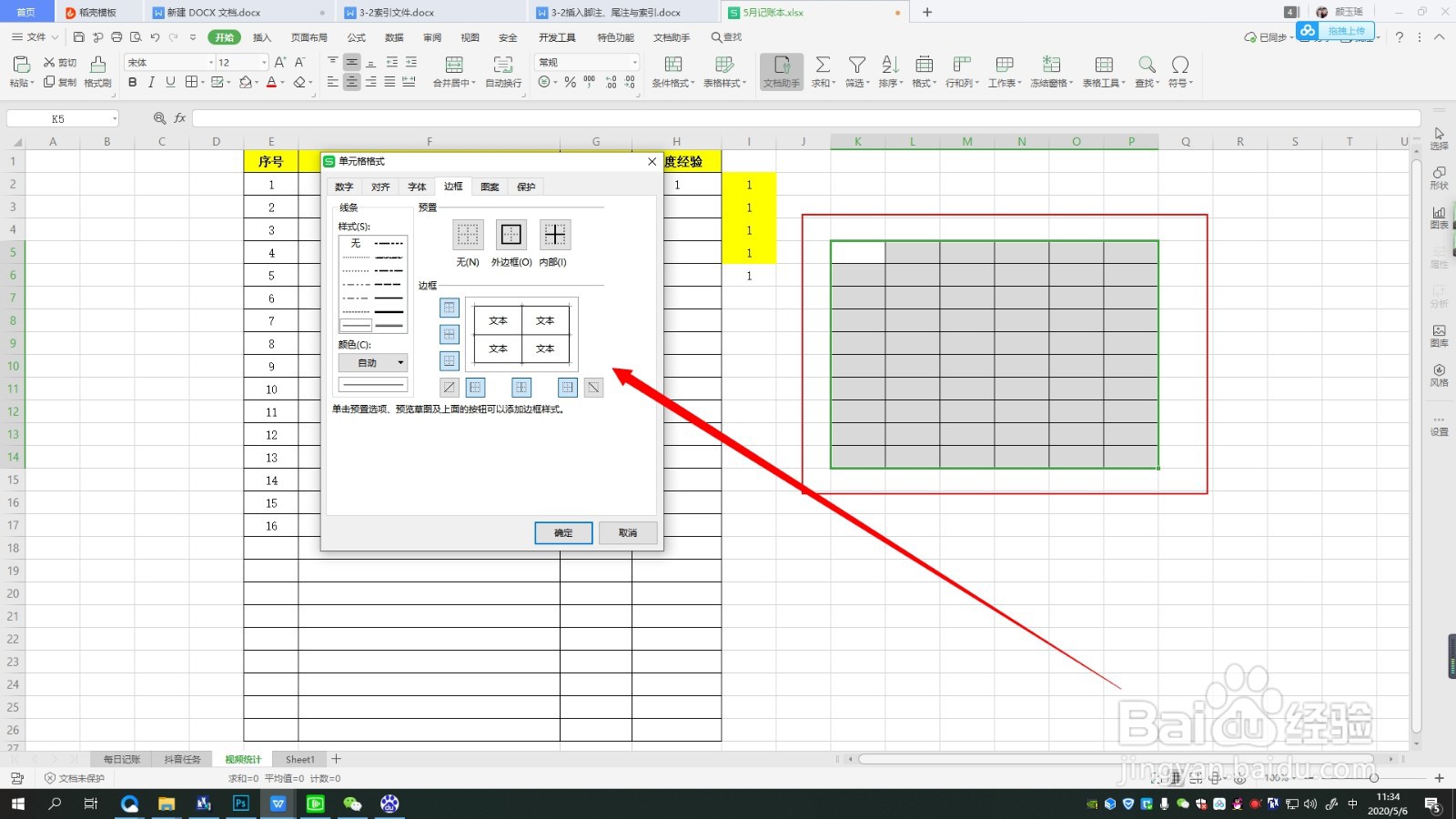The width and height of the screenshot is (1456, 819).
Task: Confirm with the 确定 button
Action: click(563, 532)
